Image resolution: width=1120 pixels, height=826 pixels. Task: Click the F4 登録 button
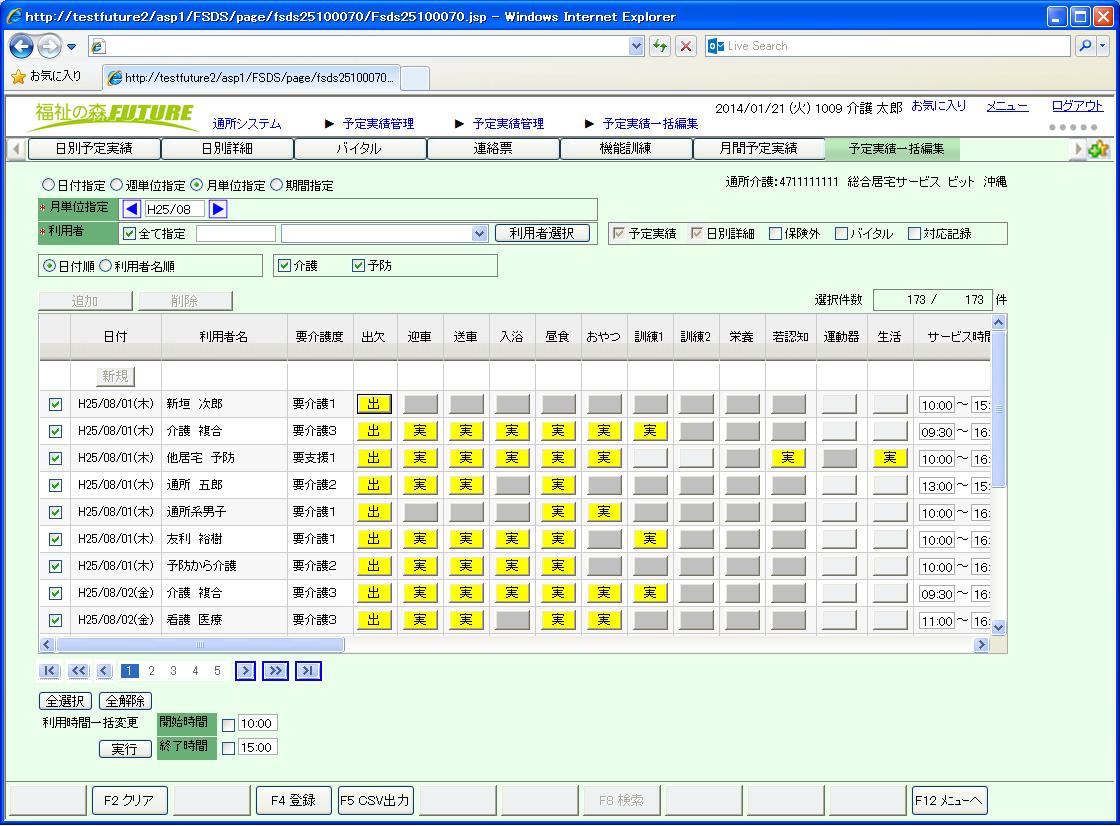[x=294, y=801]
